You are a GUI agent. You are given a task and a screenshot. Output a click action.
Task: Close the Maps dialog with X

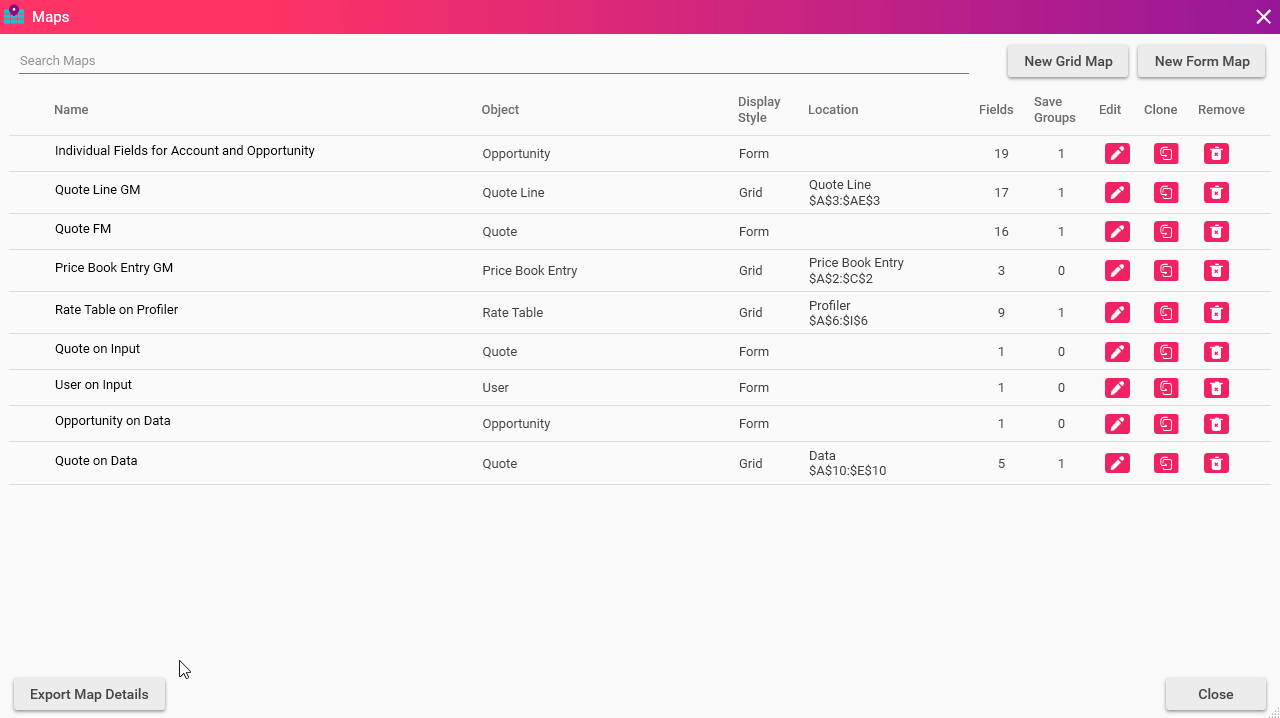pos(1263,16)
